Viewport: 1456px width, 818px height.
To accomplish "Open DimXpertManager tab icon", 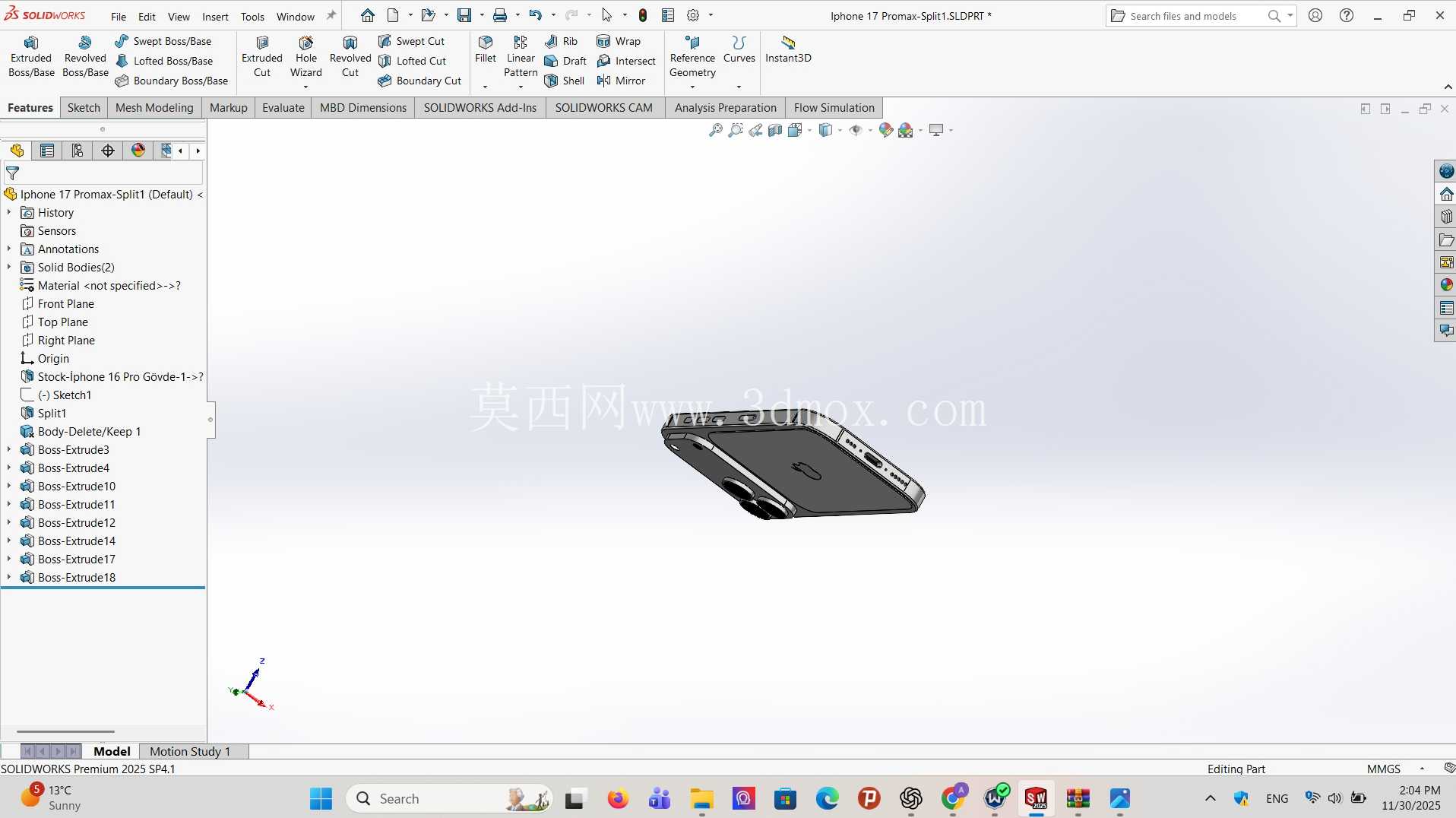I will click(x=108, y=151).
